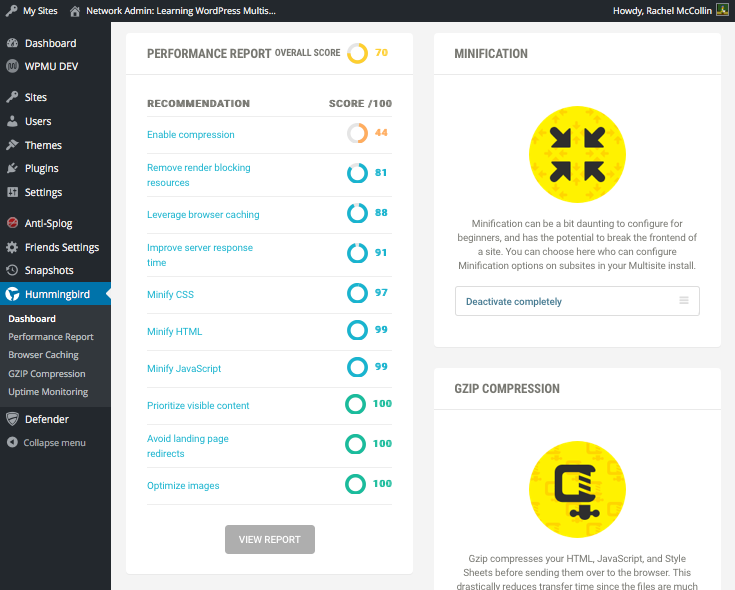This screenshot has width=735, height=590.
Task: Click the green ring for Optimize images
Action: click(x=355, y=484)
